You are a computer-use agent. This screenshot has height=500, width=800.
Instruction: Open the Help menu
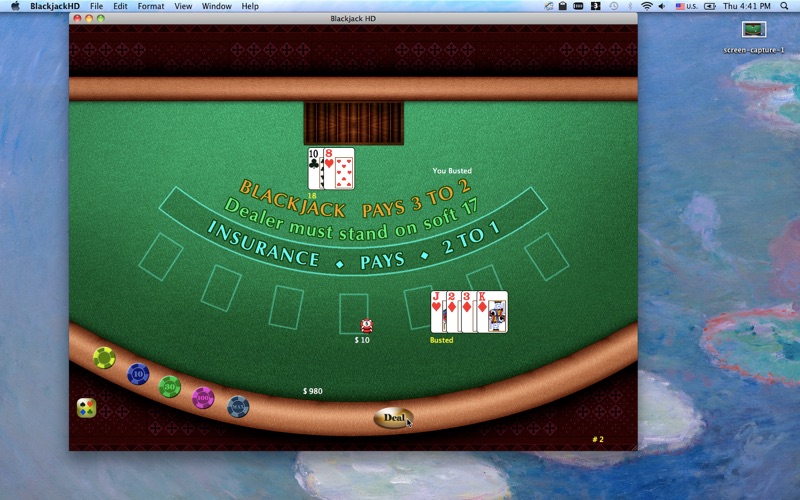coord(250,6)
